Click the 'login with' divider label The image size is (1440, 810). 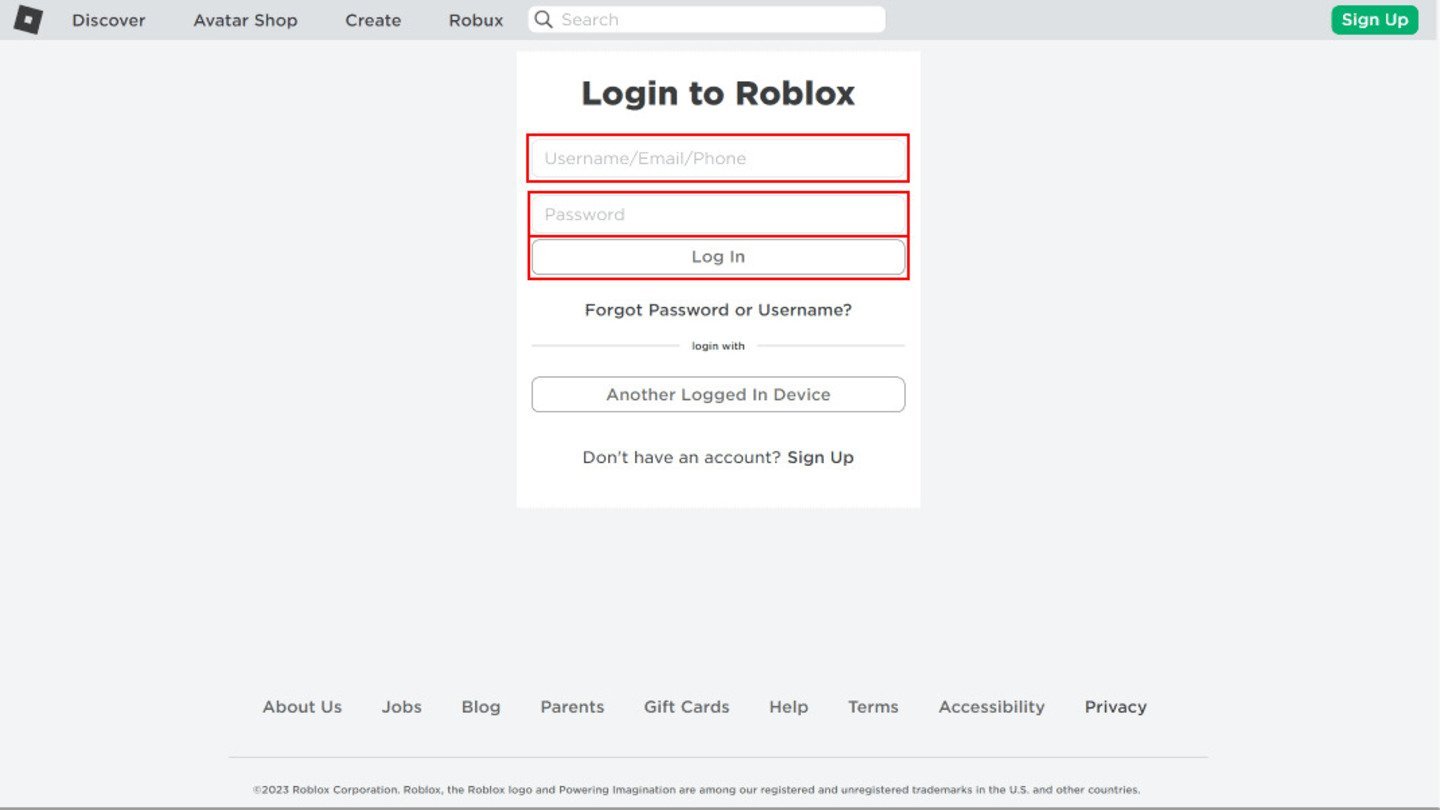click(x=718, y=346)
